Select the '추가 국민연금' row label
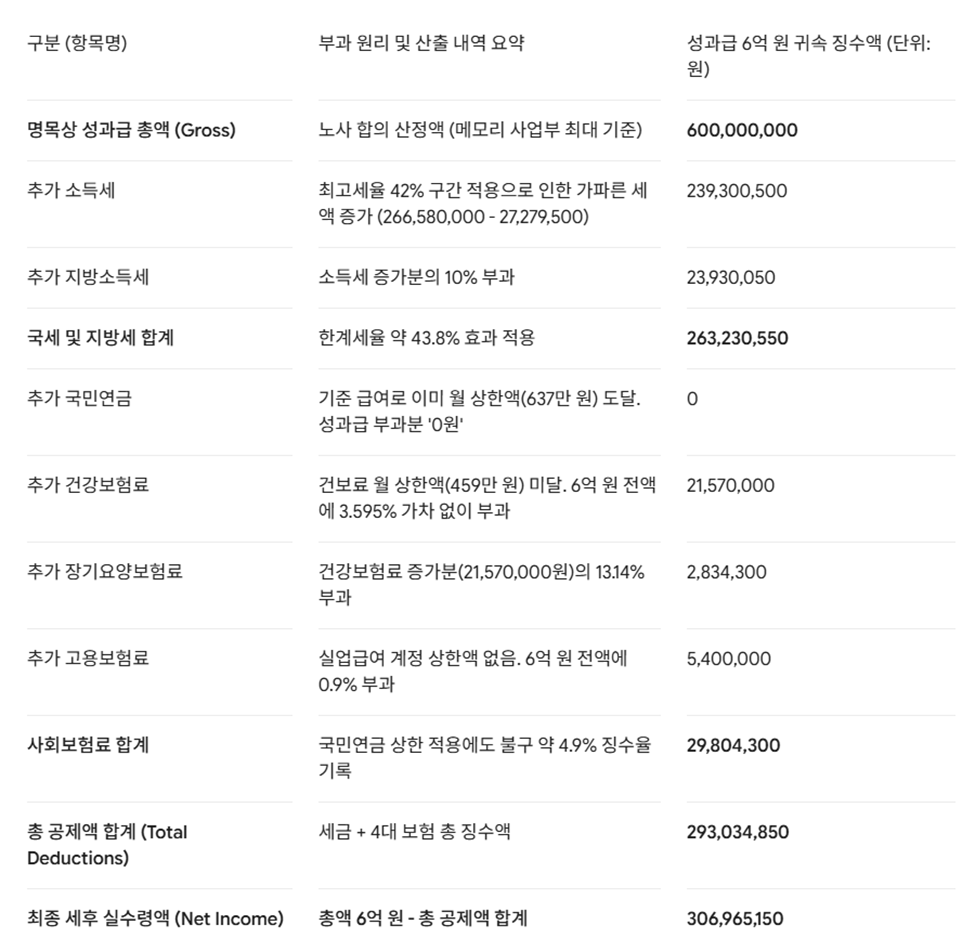Viewport: 975px width, 951px height. click(80, 398)
